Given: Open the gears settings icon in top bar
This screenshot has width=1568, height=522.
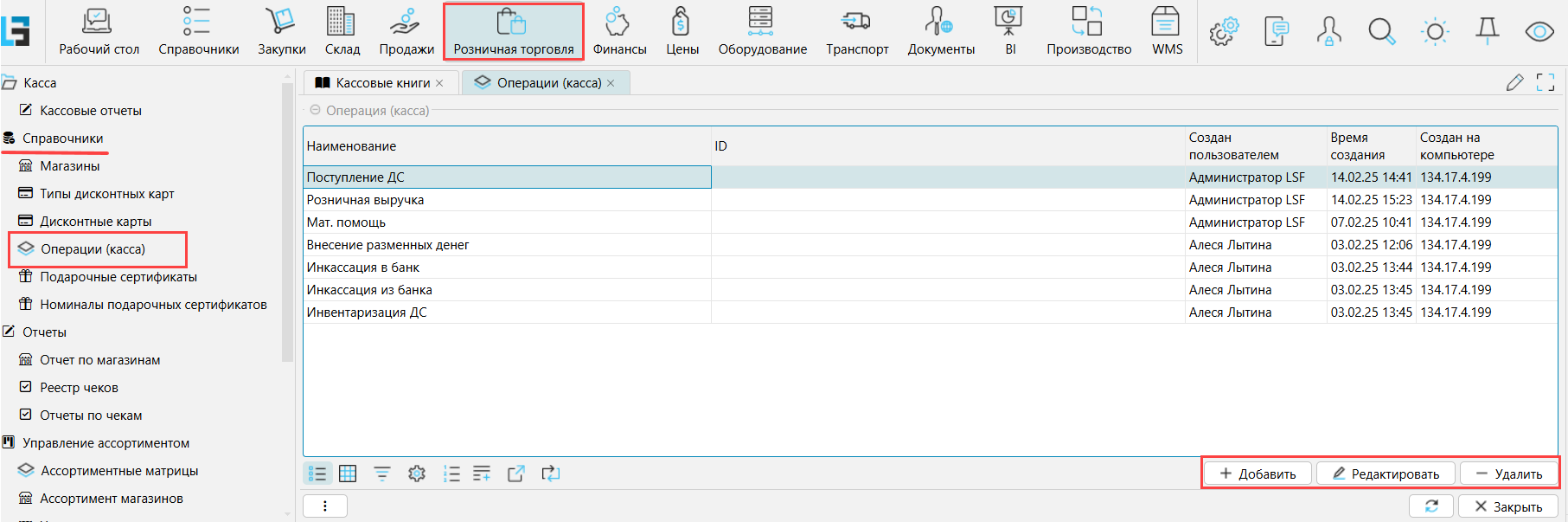Looking at the screenshot, I should pos(1224,32).
